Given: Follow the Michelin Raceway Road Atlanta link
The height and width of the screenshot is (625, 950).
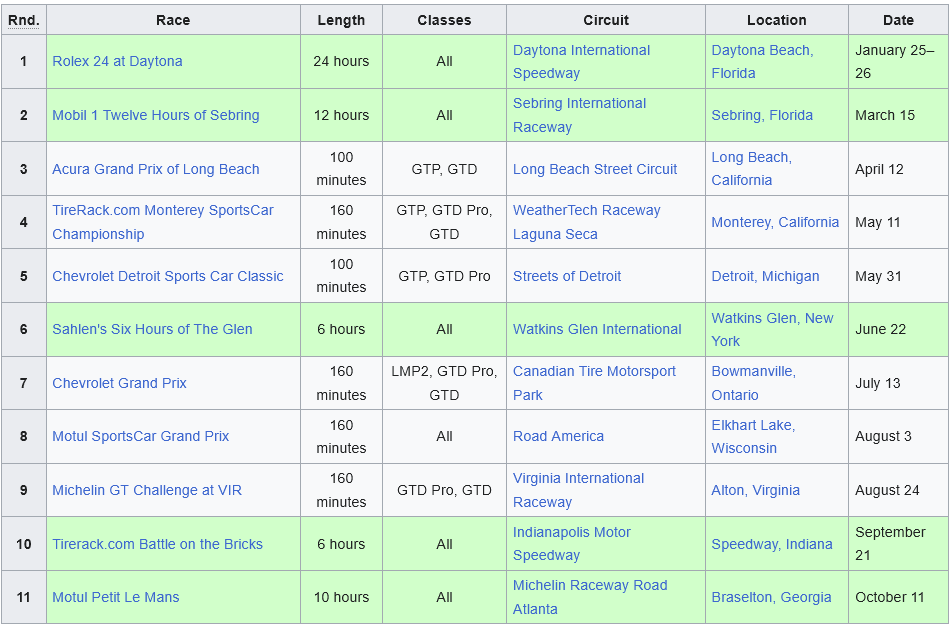Looking at the screenshot, I should (x=590, y=597).
